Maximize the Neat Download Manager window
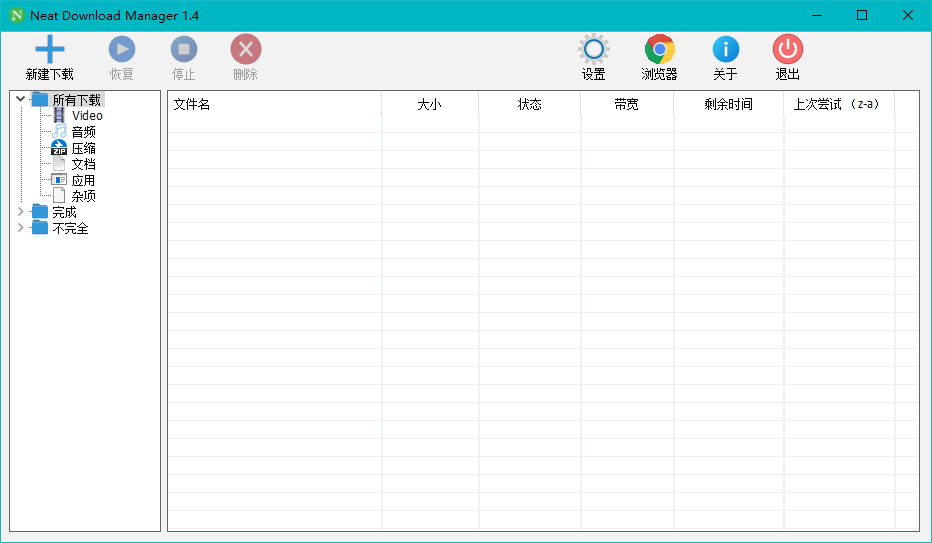 tap(862, 15)
